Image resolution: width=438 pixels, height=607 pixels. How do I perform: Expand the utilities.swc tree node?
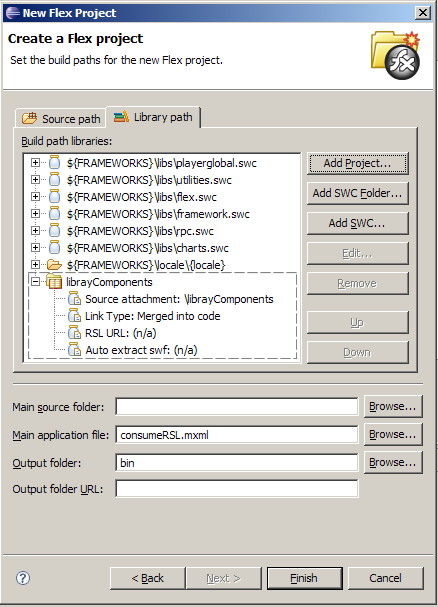click(x=35, y=180)
